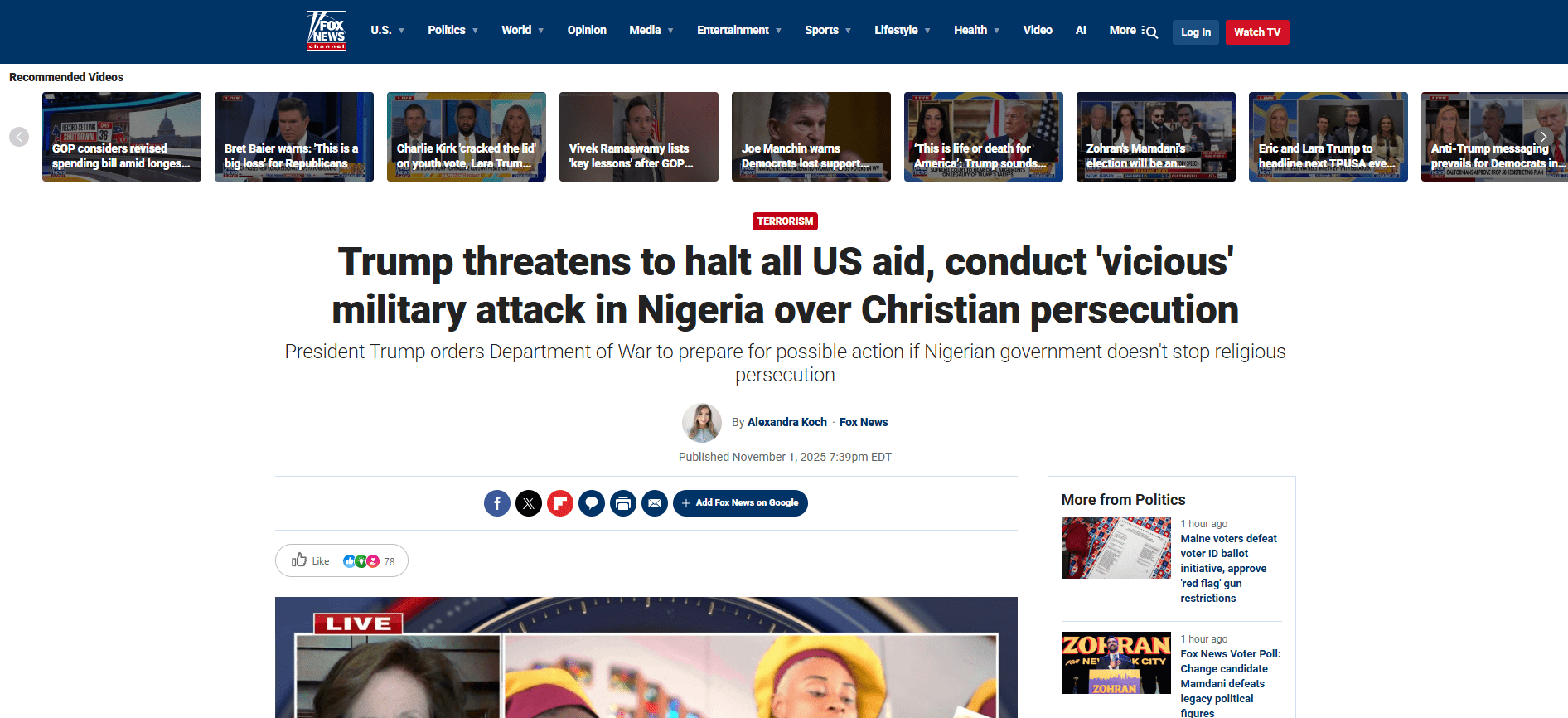Open comments bubble icon

[592, 503]
